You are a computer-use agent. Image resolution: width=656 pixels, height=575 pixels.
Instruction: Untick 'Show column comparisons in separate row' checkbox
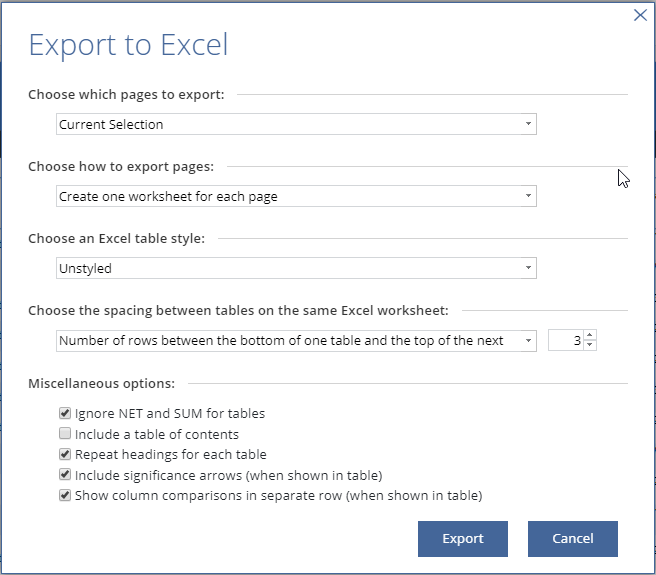[65, 496]
